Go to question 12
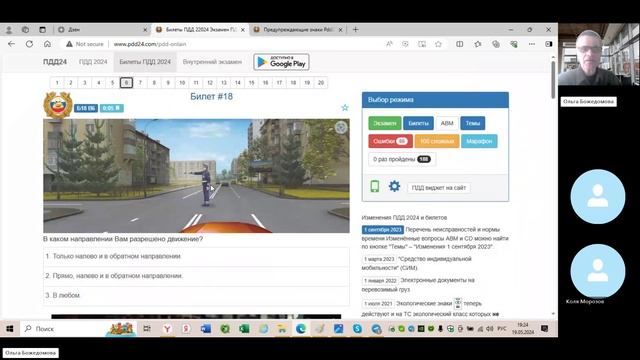640x360 pixels. 210,83
